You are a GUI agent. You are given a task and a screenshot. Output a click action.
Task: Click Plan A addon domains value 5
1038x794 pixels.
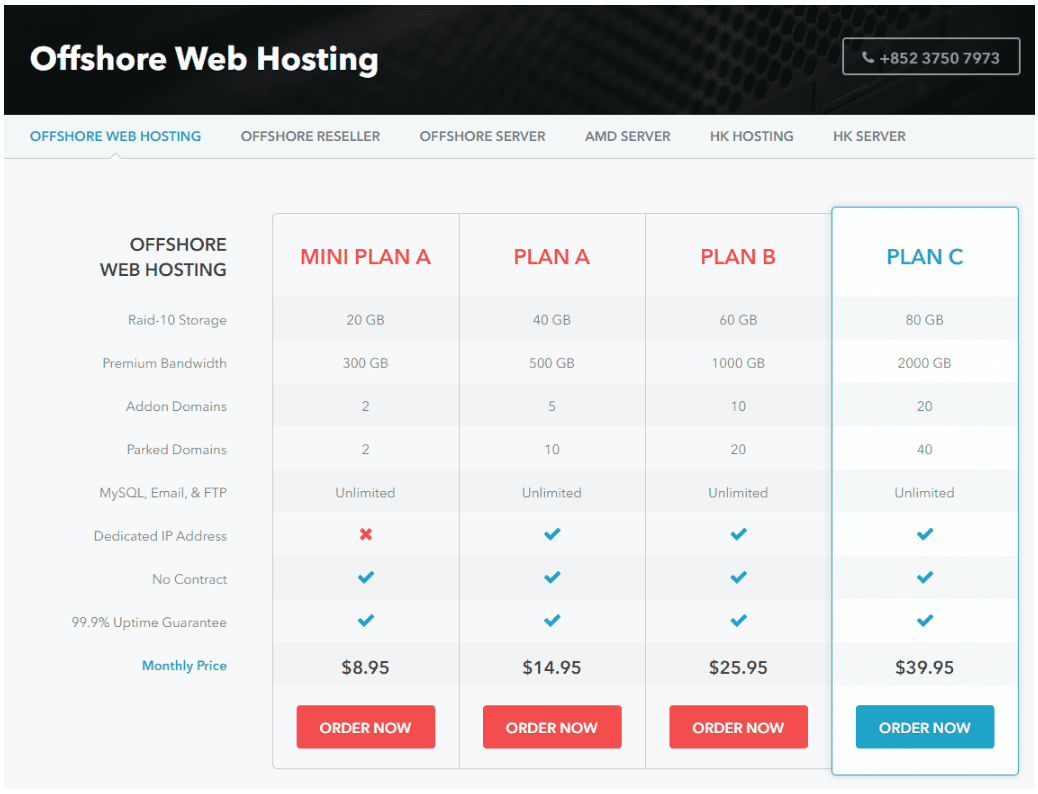click(x=551, y=406)
